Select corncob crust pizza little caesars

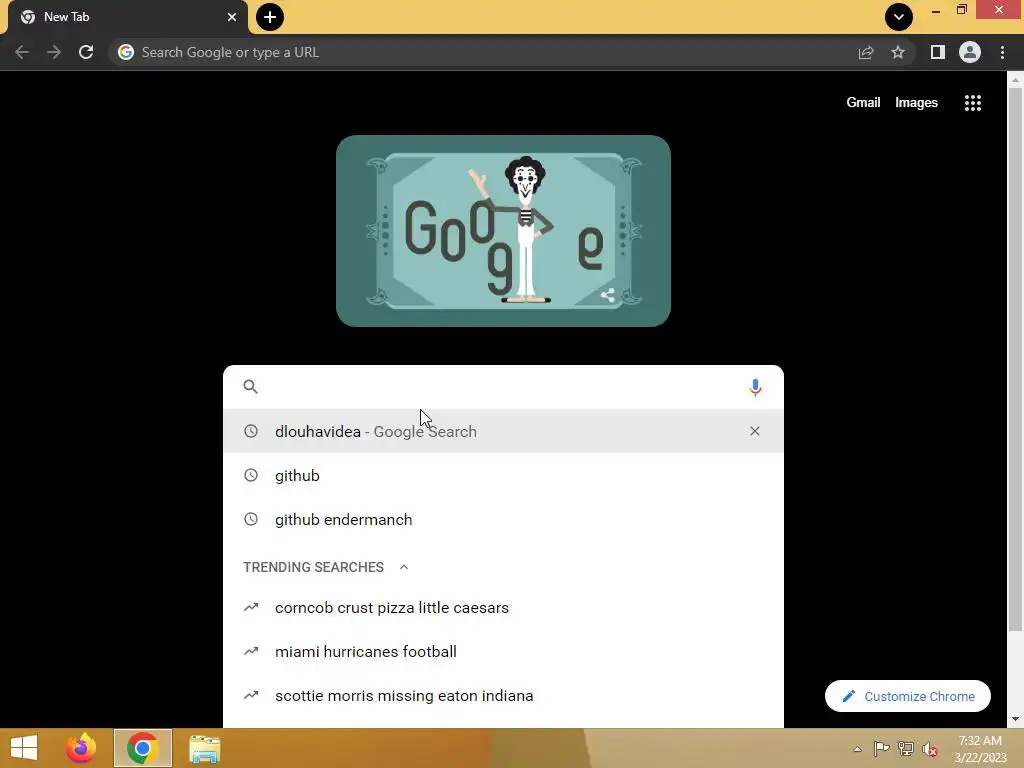point(504,607)
